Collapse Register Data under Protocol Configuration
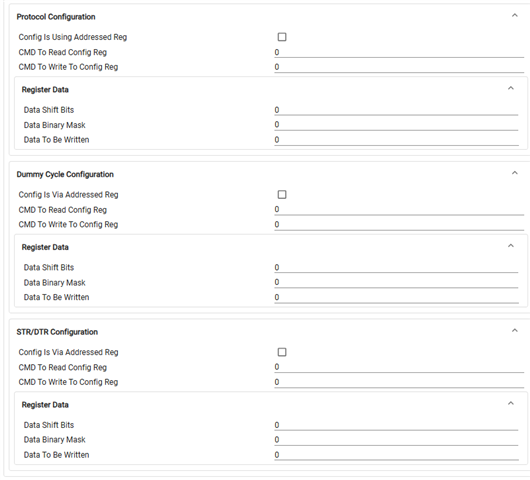Screen dimensions: 530x480 click(511, 88)
